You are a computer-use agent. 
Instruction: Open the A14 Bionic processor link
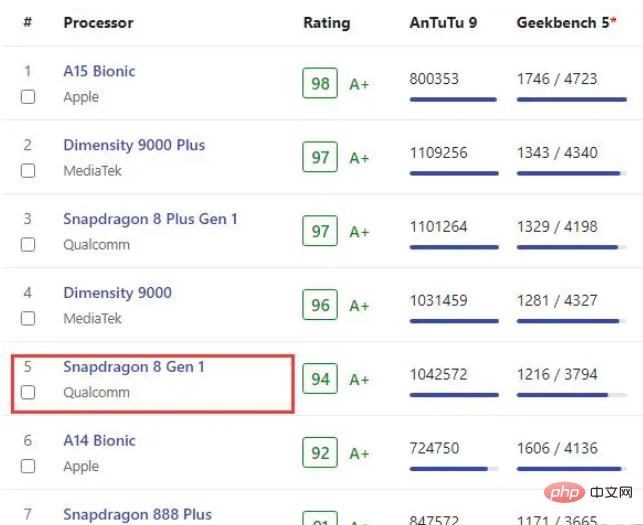[99, 440]
